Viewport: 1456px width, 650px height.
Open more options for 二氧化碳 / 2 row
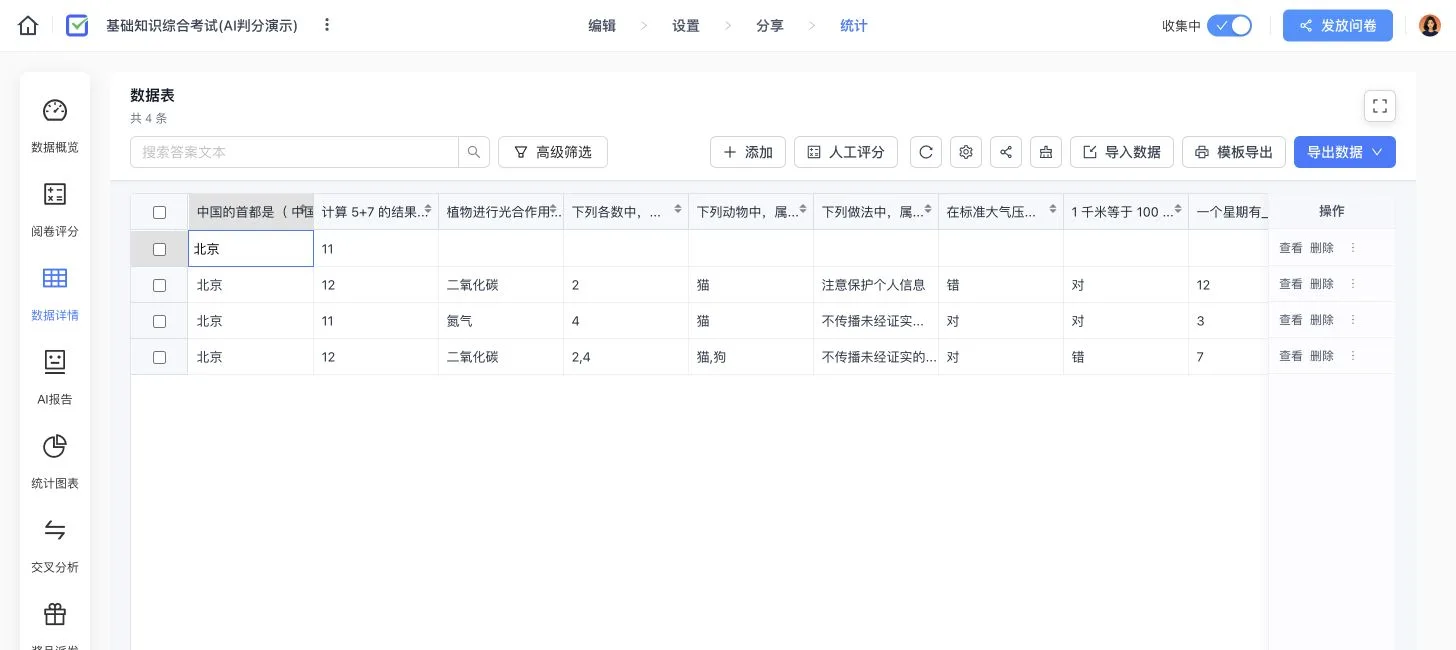pos(1353,284)
